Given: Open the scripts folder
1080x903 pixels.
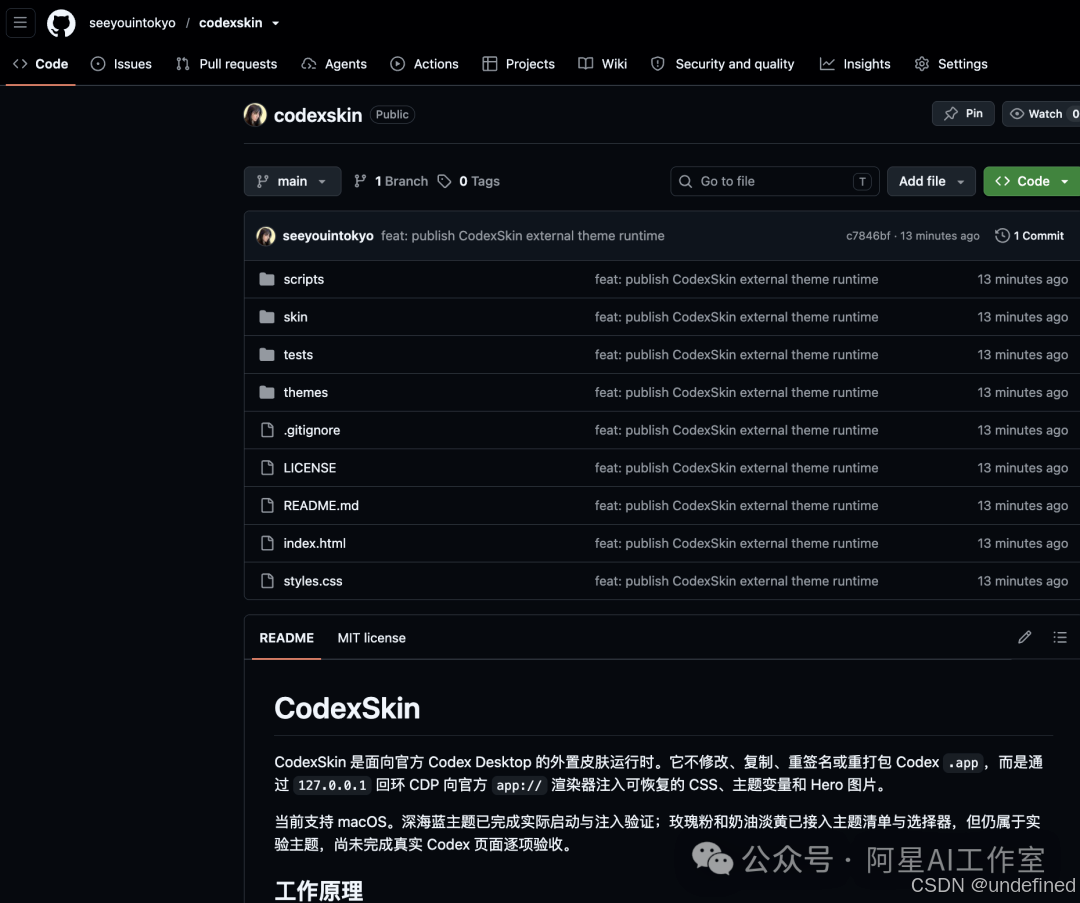Looking at the screenshot, I should (x=304, y=279).
